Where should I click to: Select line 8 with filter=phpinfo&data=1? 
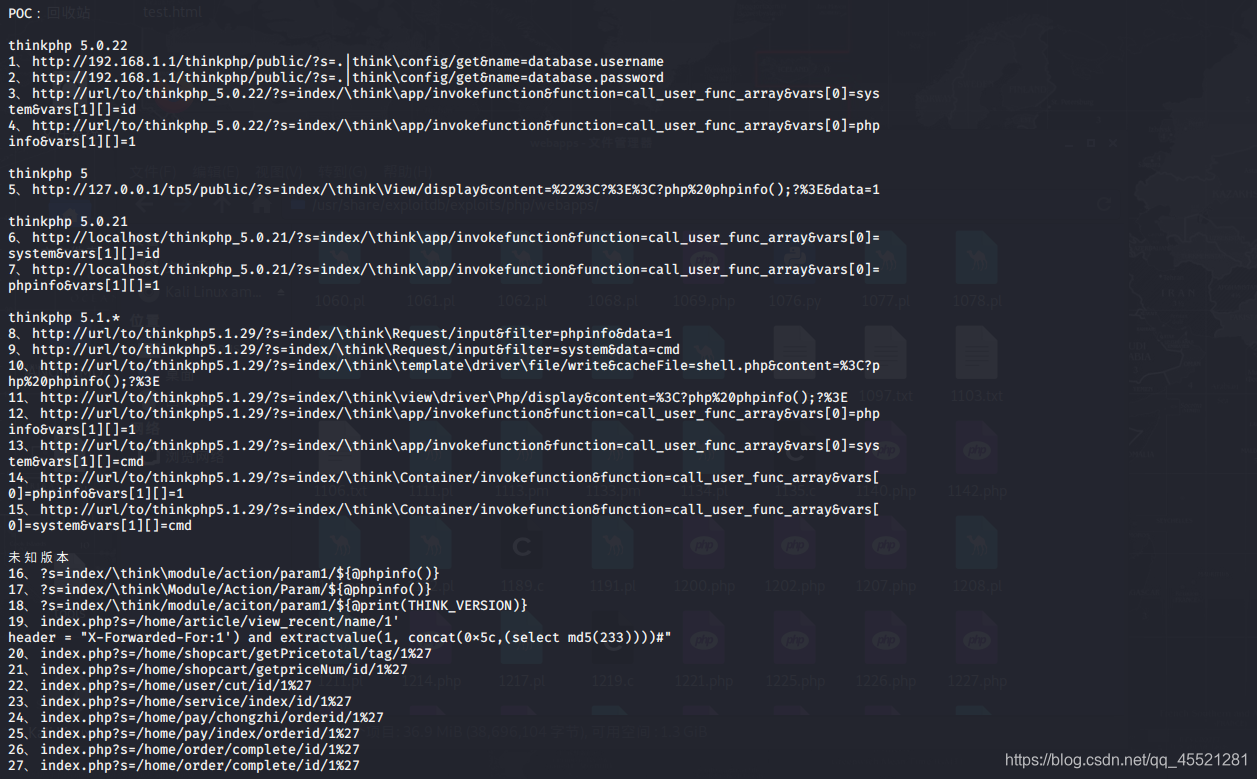pyautogui.click(x=340, y=333)
